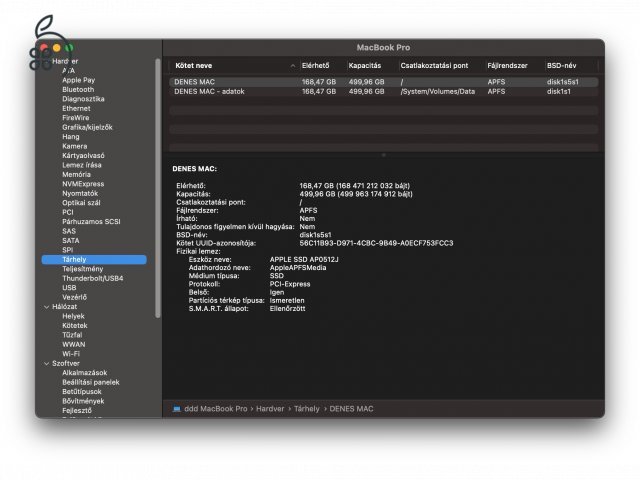Screen dimensions: 640x480
Task: Select Apple Pay in the sidebar
Action: [78, 80]
